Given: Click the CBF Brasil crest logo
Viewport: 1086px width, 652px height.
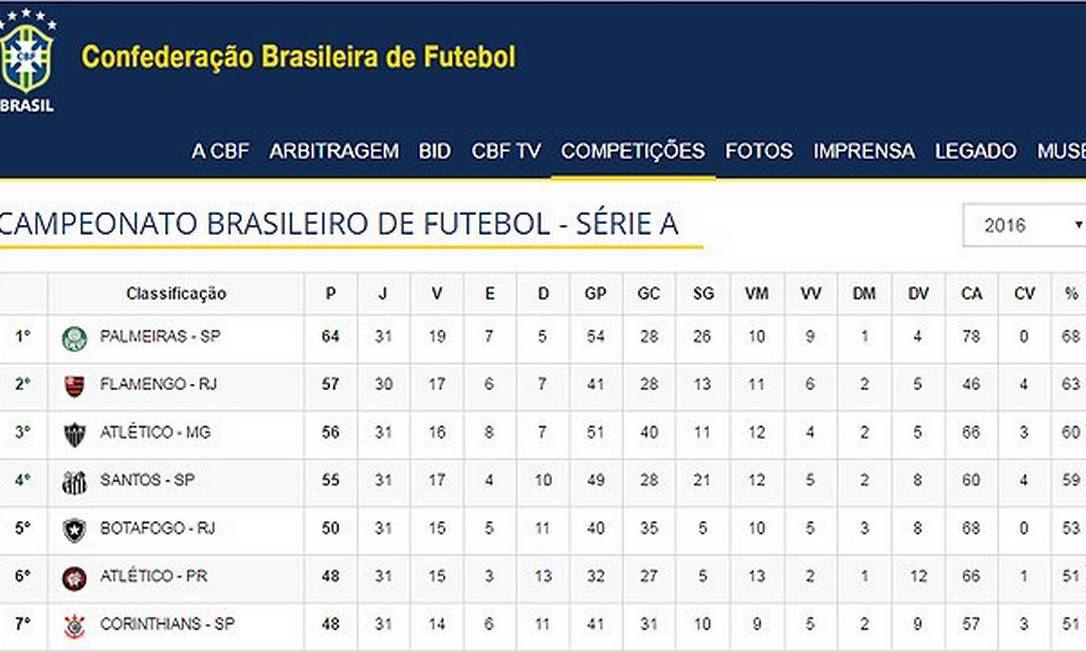Looking at the screenshot, I should click(x=26, y=58).
